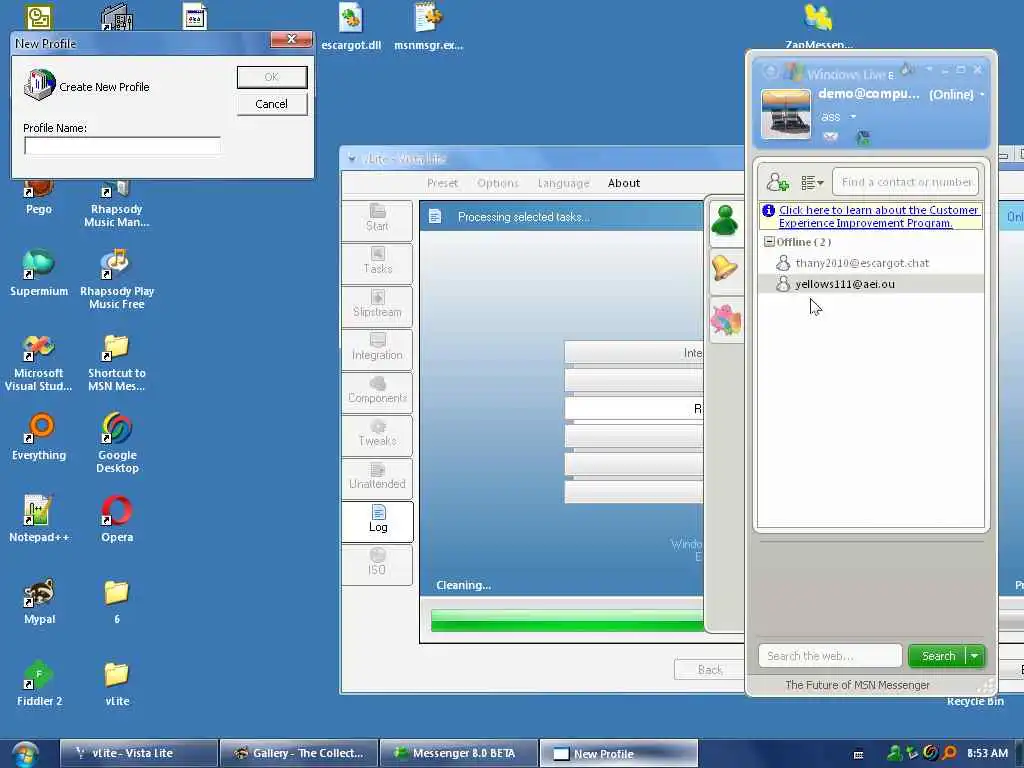1024x768 pixels.
Task: Select the Unattended page in vLite sidebar
Action: tap(377, 477)
